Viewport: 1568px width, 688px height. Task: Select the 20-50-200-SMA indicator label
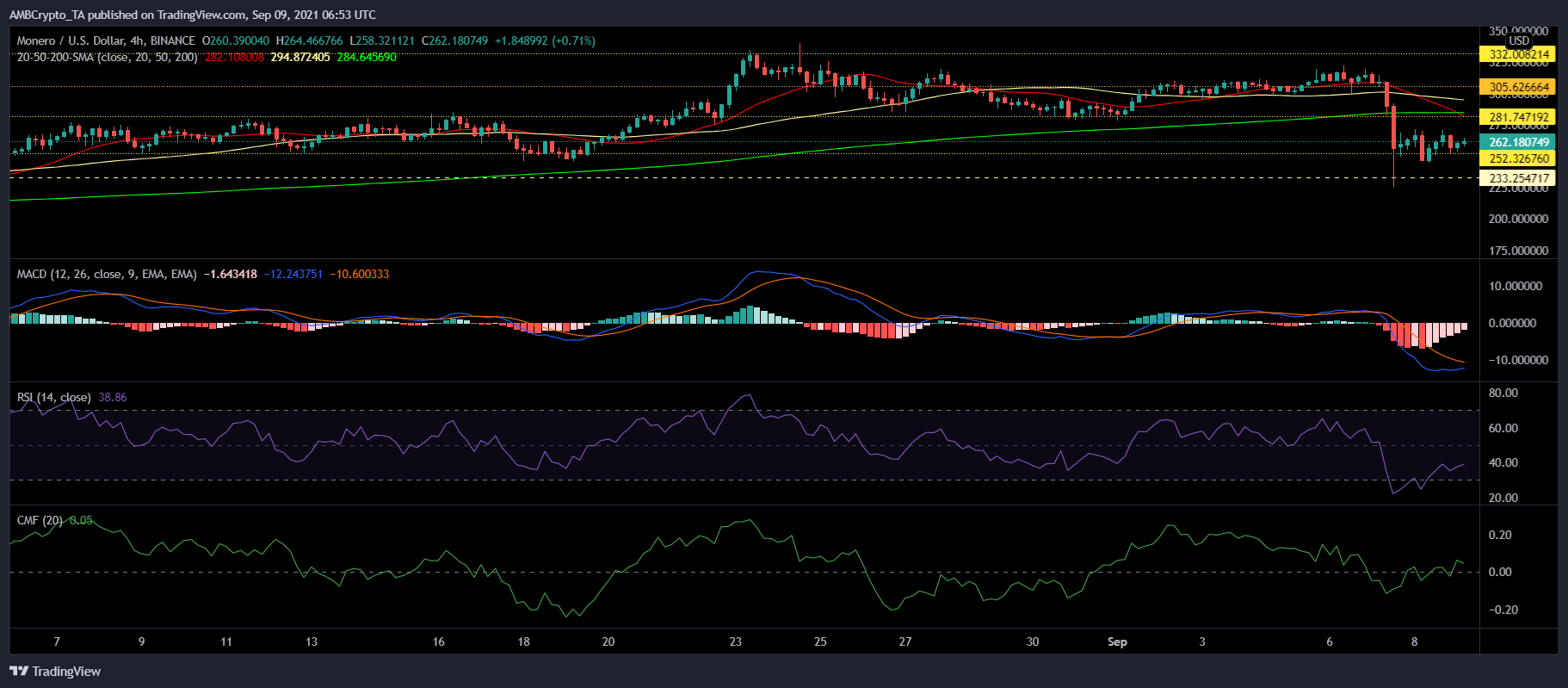[x=108, y=57]
